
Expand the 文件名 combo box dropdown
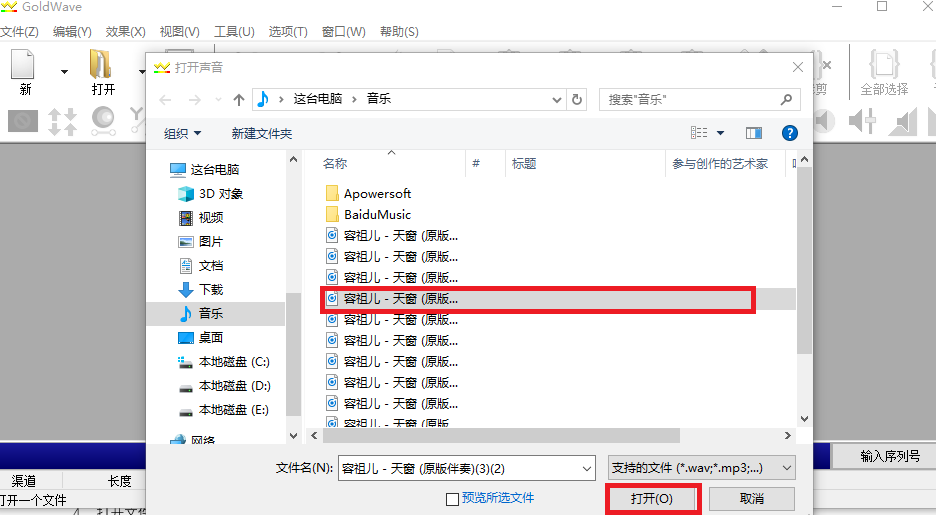587,469
